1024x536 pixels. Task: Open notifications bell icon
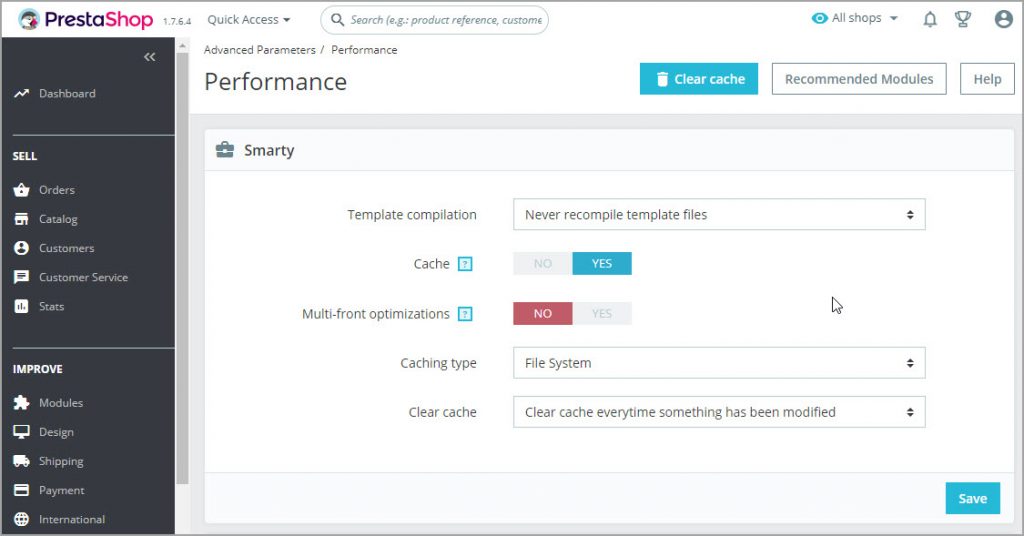pos(930,20)
